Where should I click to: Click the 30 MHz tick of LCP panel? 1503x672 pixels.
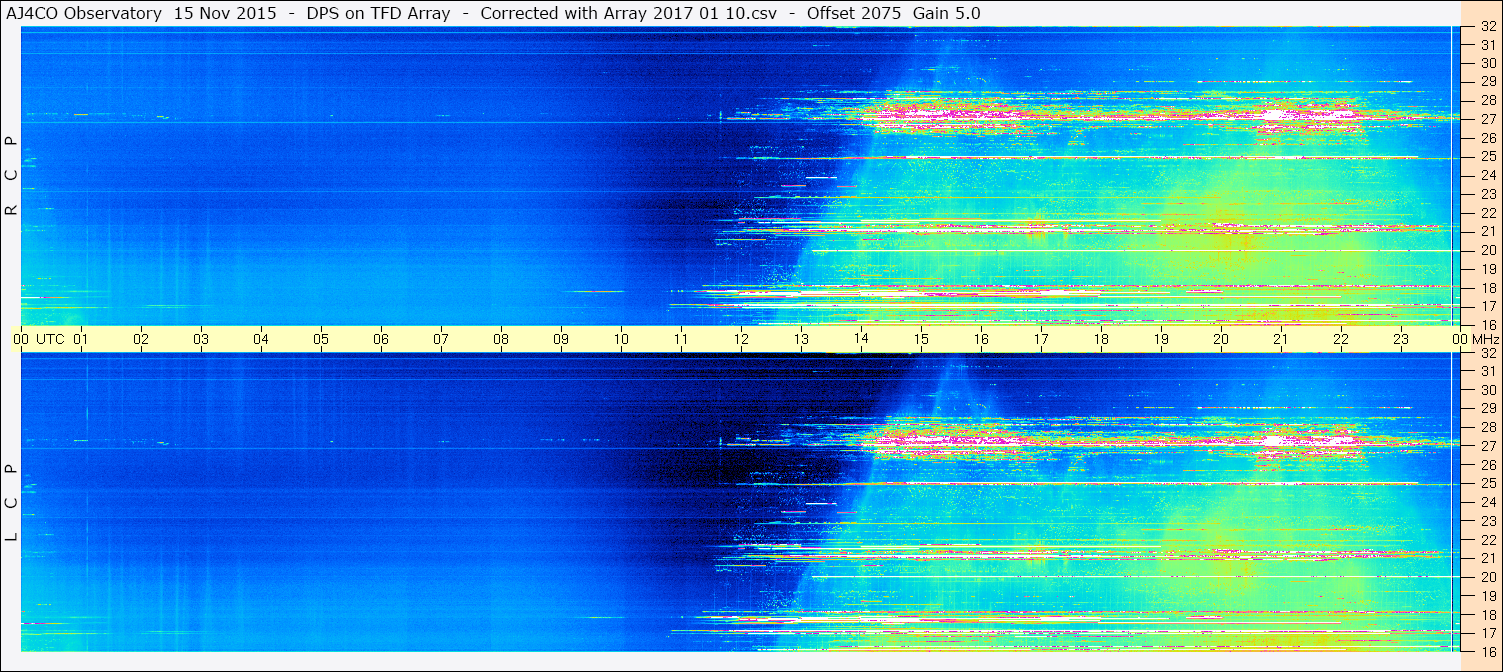[1487, 390]
